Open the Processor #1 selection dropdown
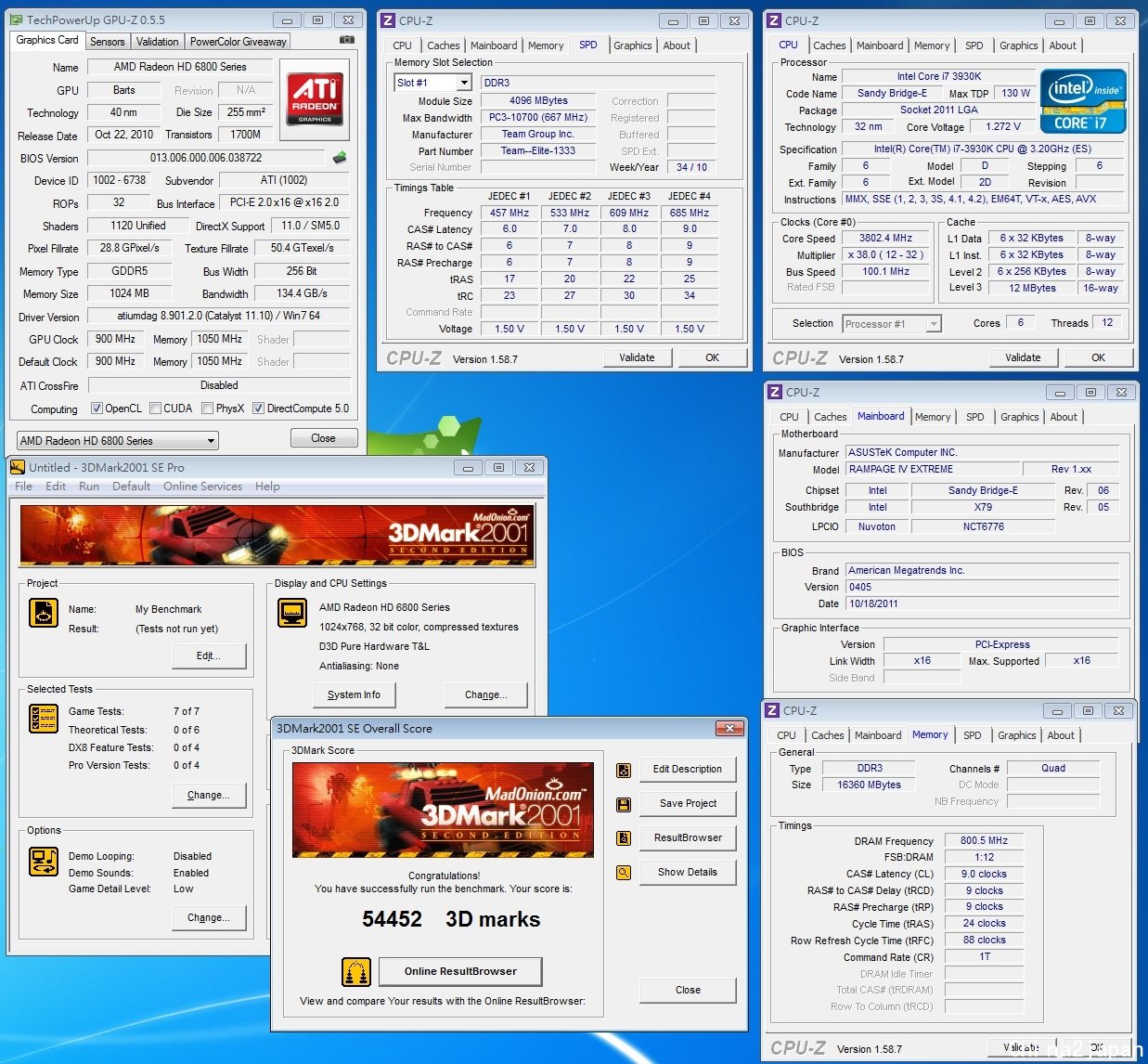The width and height of the screenshot is (1148, 1064). pos(892,324)
